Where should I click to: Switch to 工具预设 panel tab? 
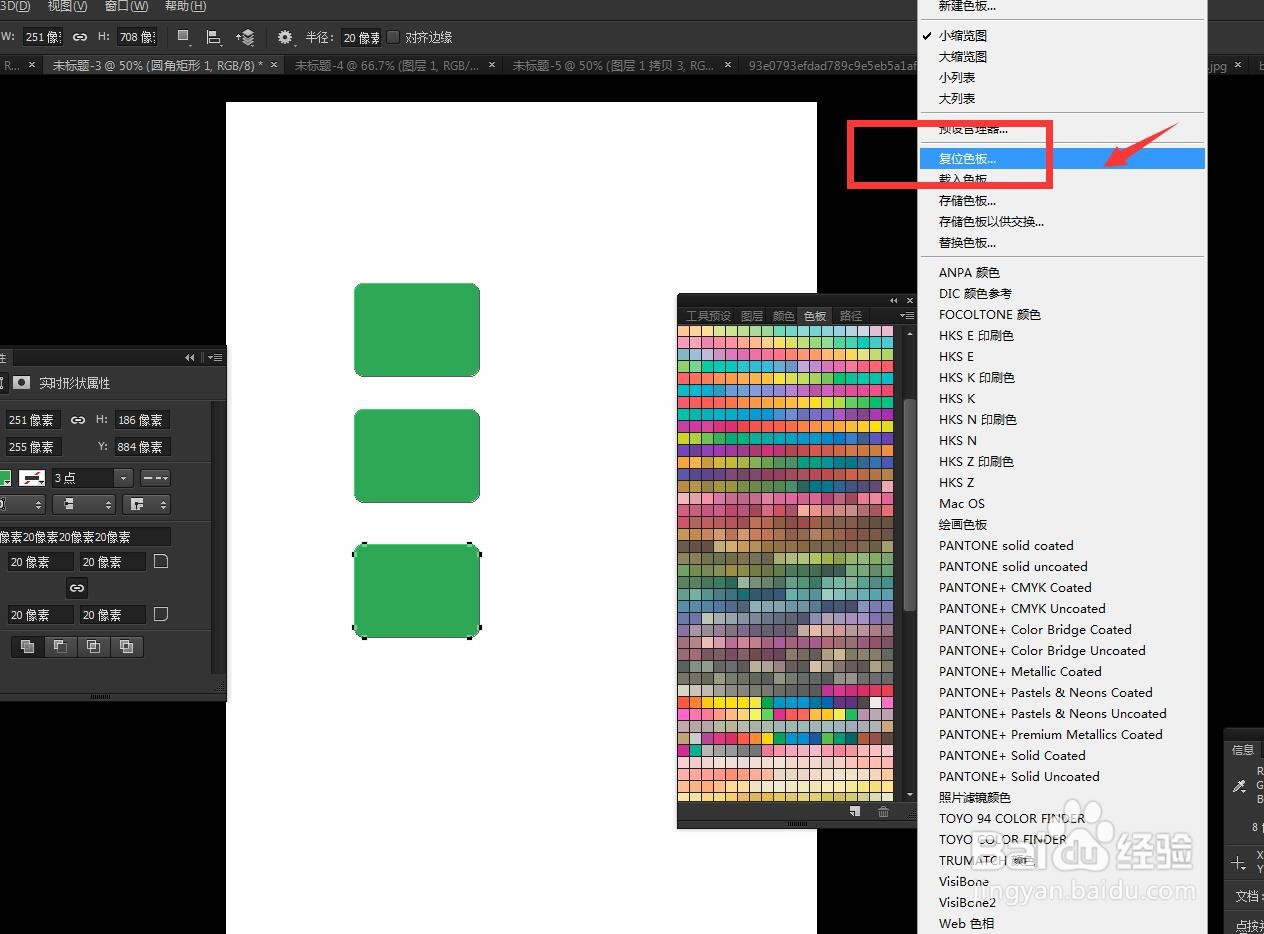pos(708,316)
